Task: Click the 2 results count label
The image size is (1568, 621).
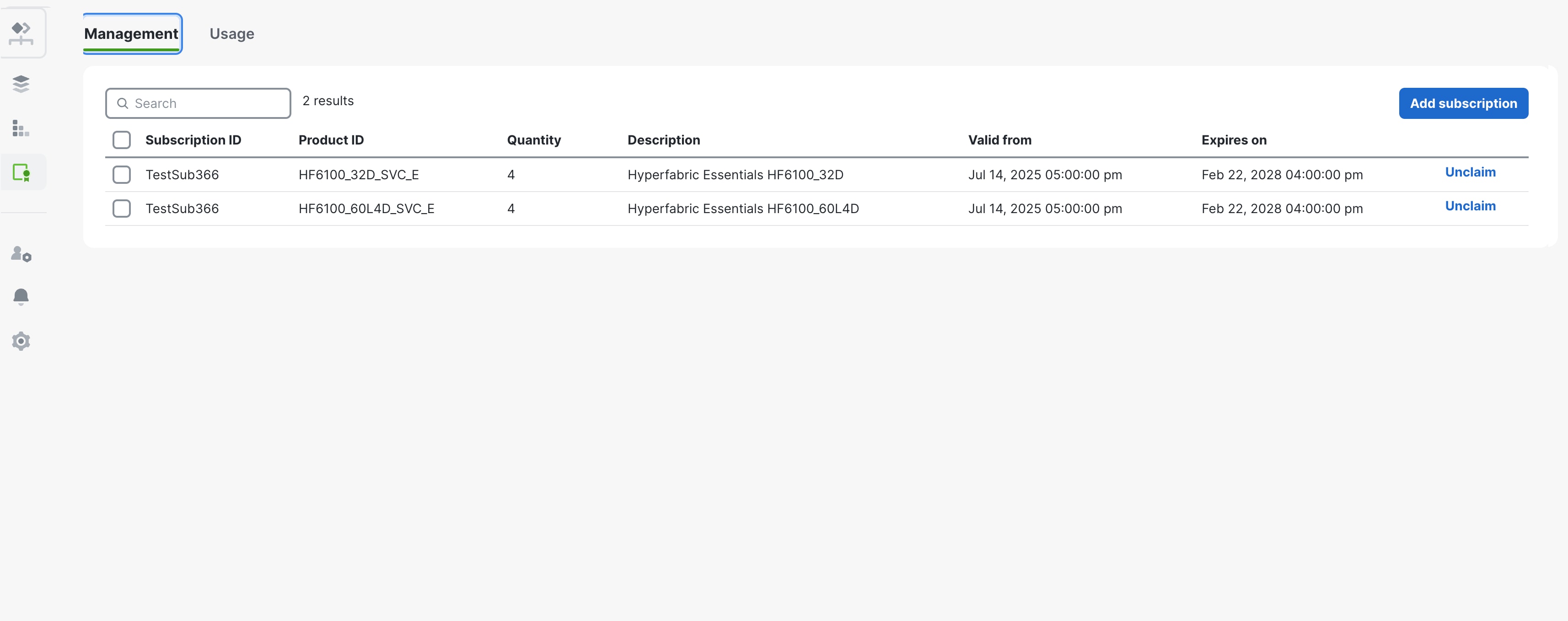Action: coord(328,101)
